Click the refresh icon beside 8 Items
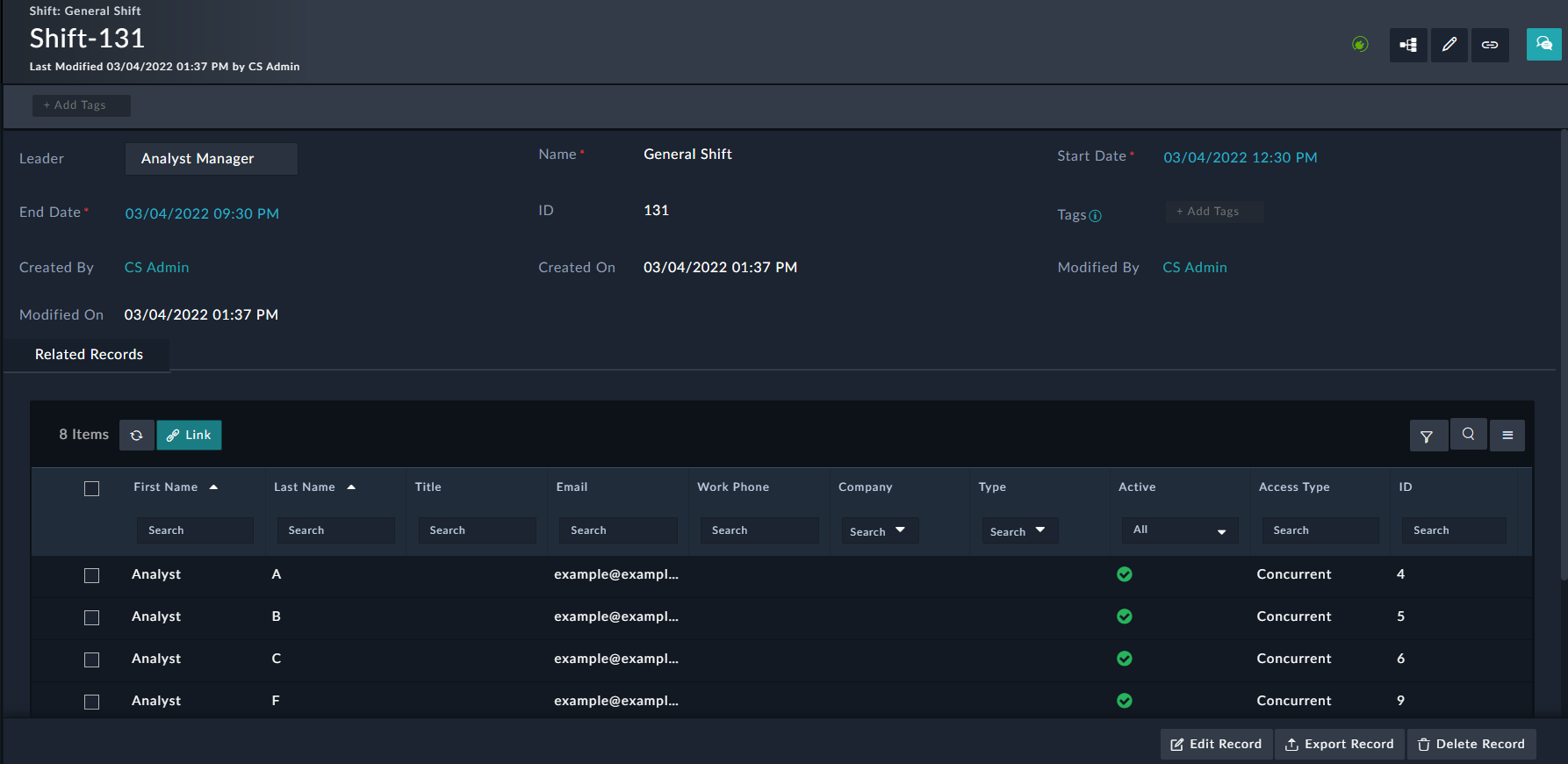The height and width of the screenshot is (764, 1568). click(137, 436)
